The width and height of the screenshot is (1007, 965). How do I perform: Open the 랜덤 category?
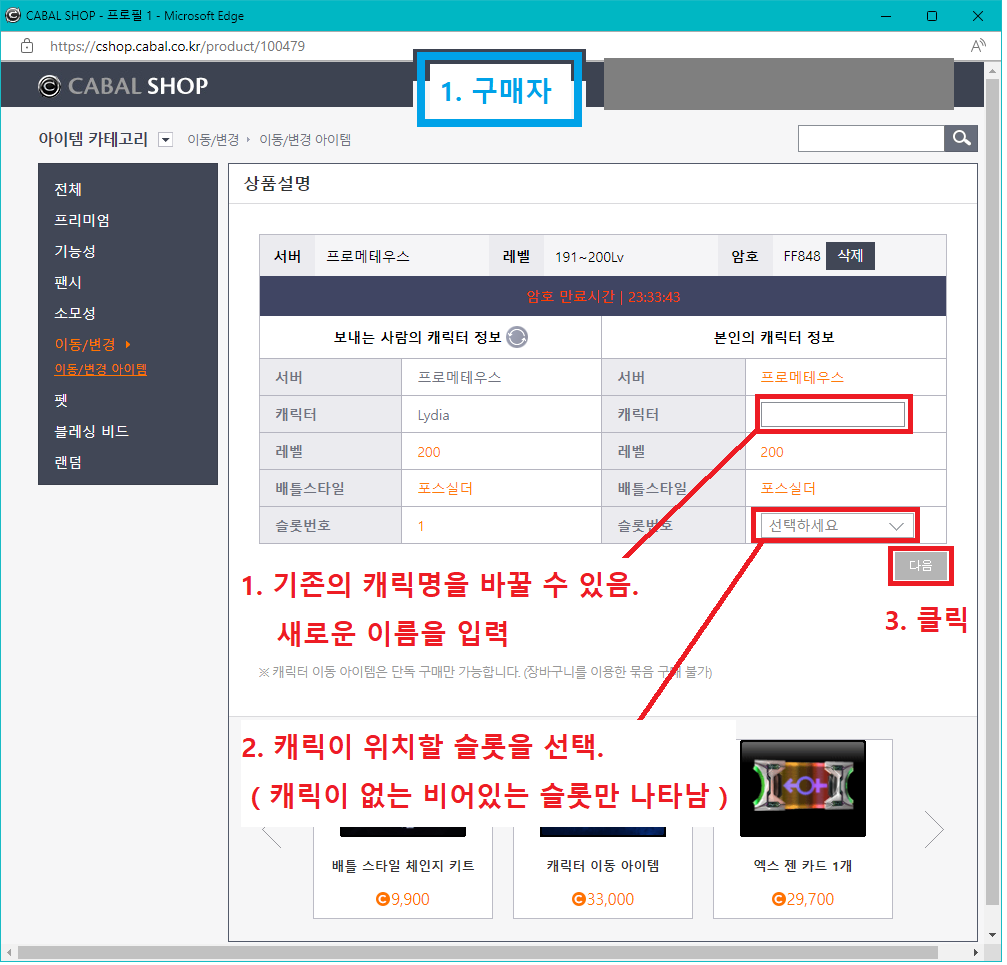point(68,464)
